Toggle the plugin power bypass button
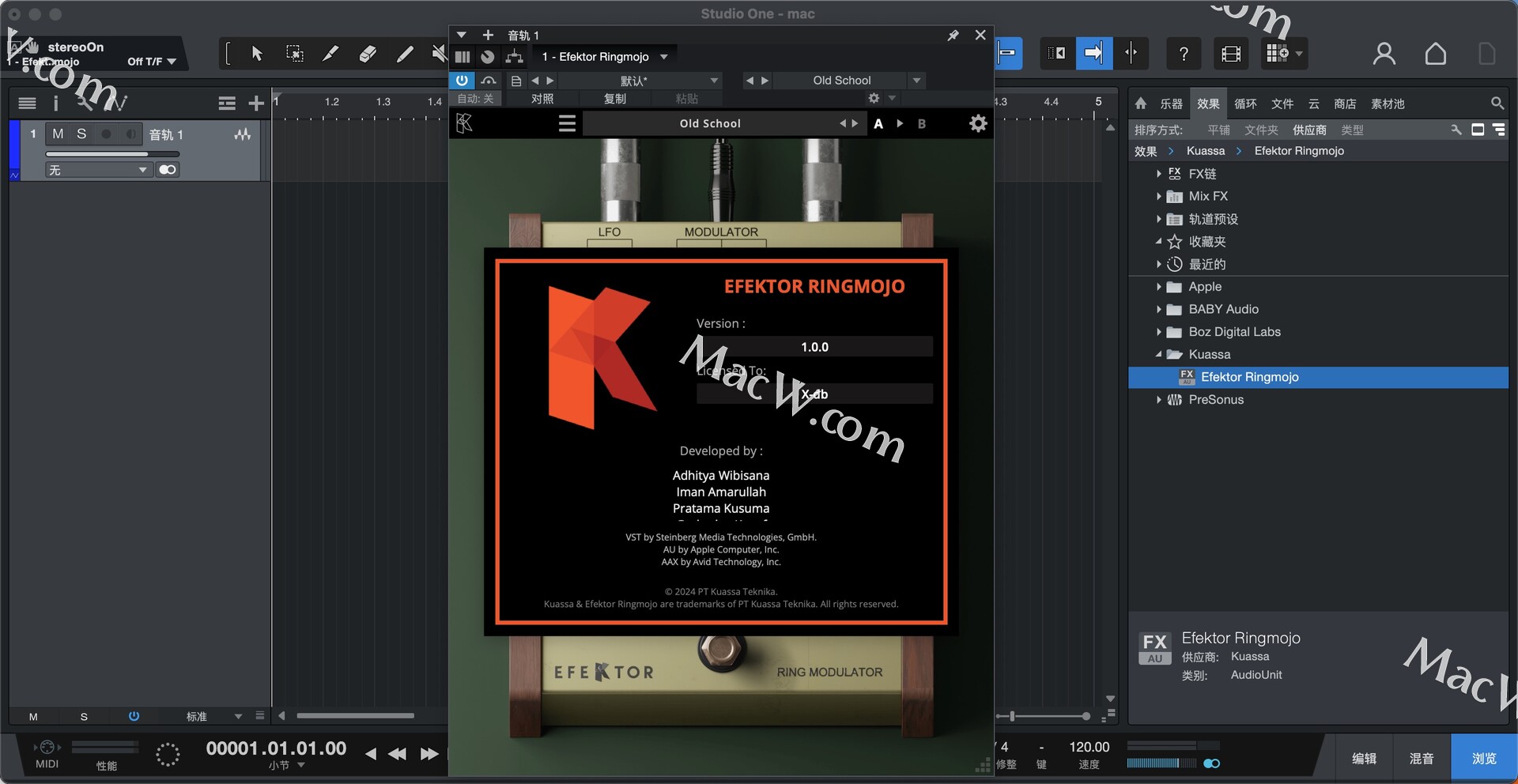The image size is (1518, 784). click(462, 81)
